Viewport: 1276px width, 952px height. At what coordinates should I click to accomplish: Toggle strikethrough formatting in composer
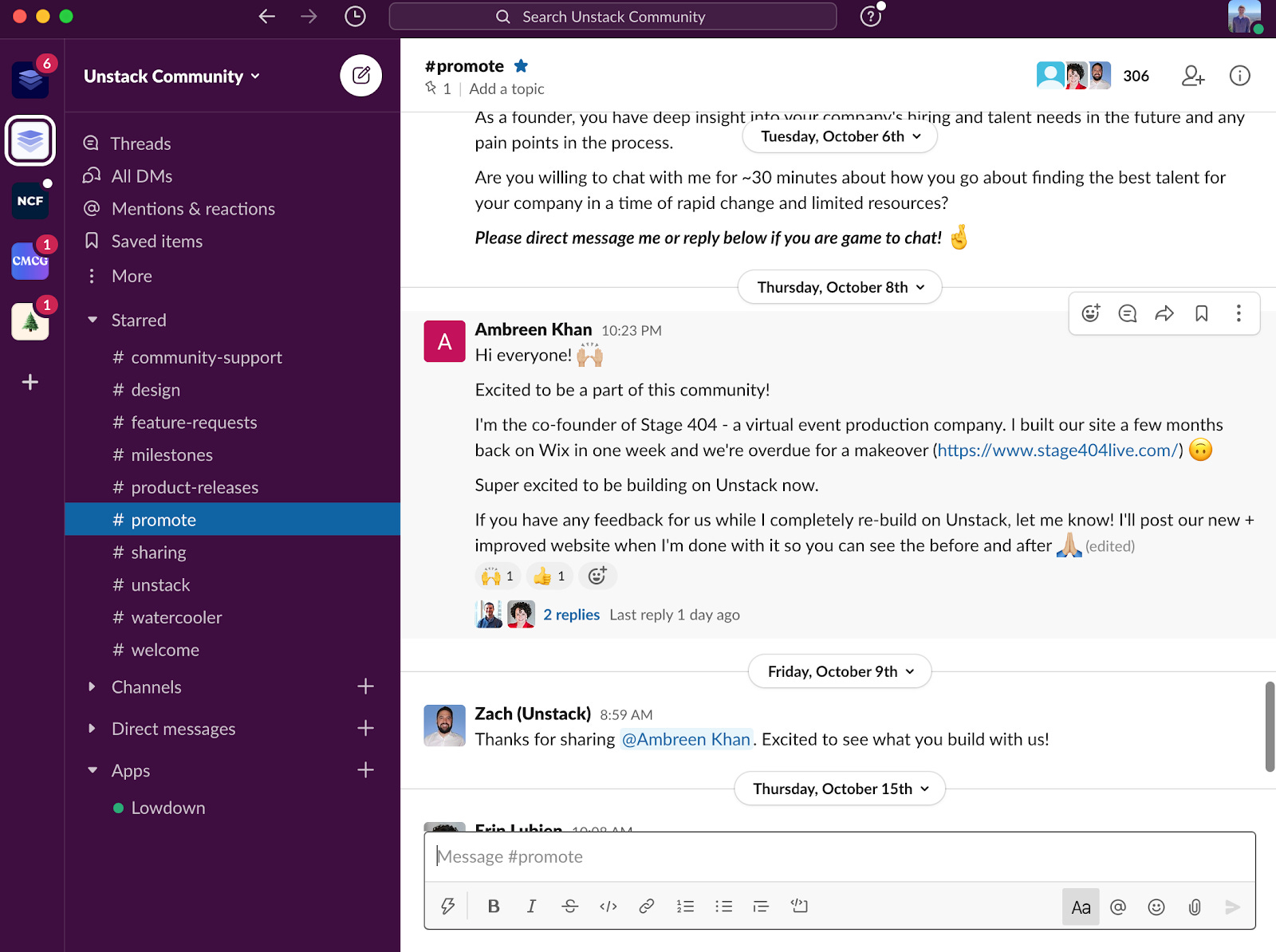[569, 906]
